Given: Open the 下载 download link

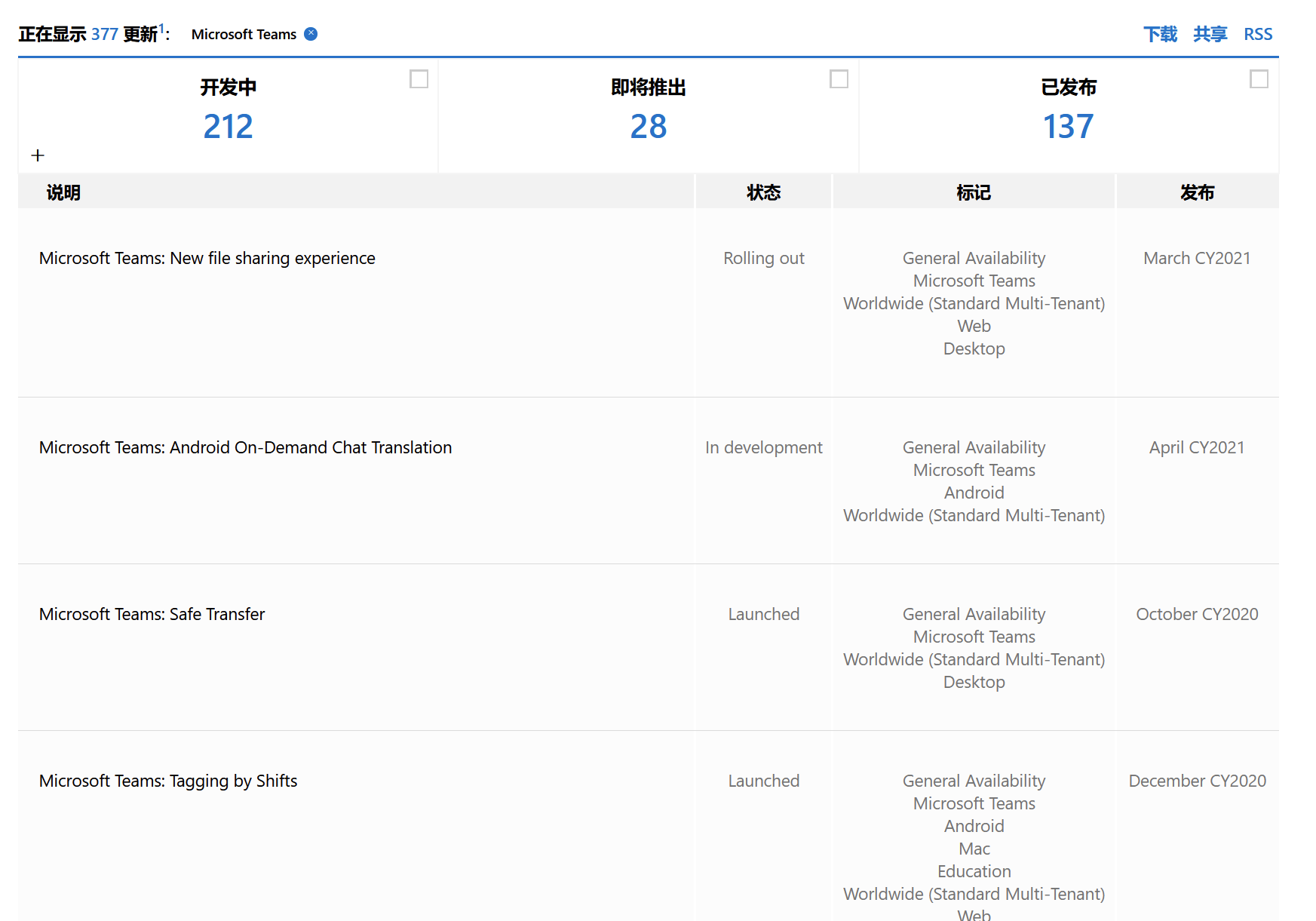Looking at the screenshot, I should (x=1160, y=34).
